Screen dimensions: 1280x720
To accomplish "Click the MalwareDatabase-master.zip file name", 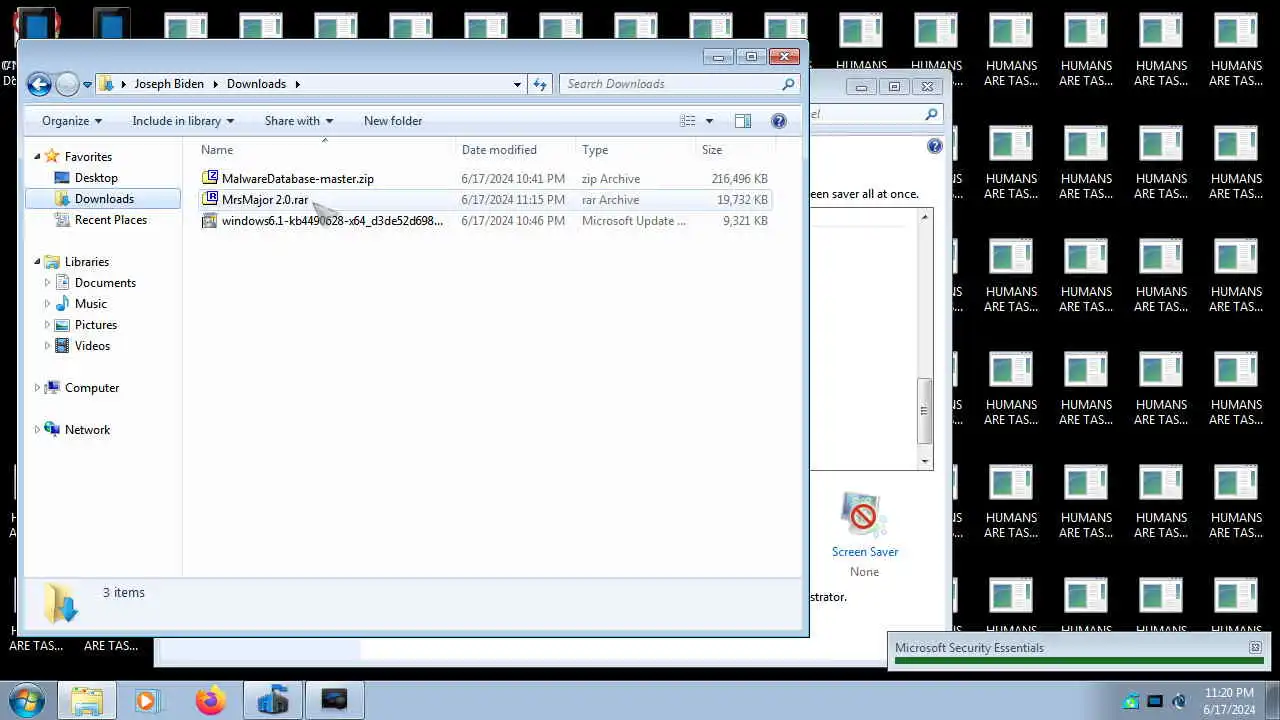I will click(x=298, y=179).
